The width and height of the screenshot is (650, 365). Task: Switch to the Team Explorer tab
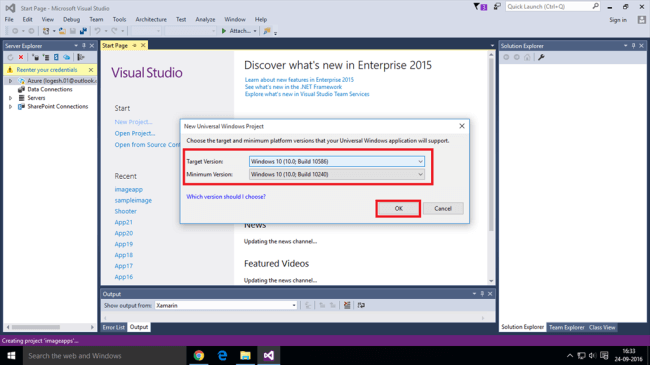pyautogui.click(x=566, y=327)
